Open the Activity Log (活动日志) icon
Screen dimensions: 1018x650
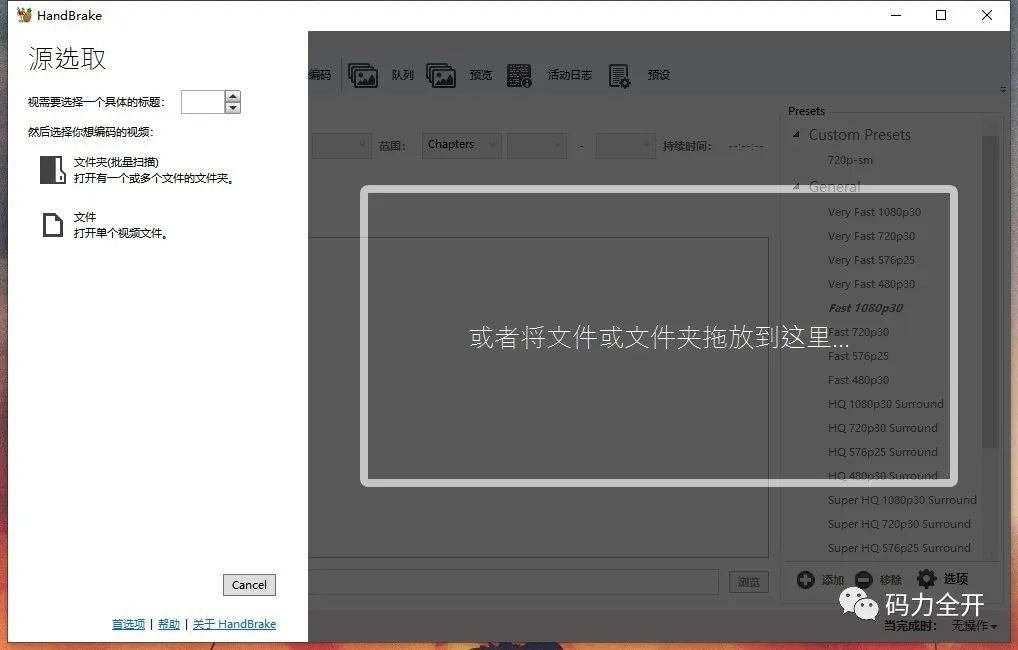(x=519, y=75)
